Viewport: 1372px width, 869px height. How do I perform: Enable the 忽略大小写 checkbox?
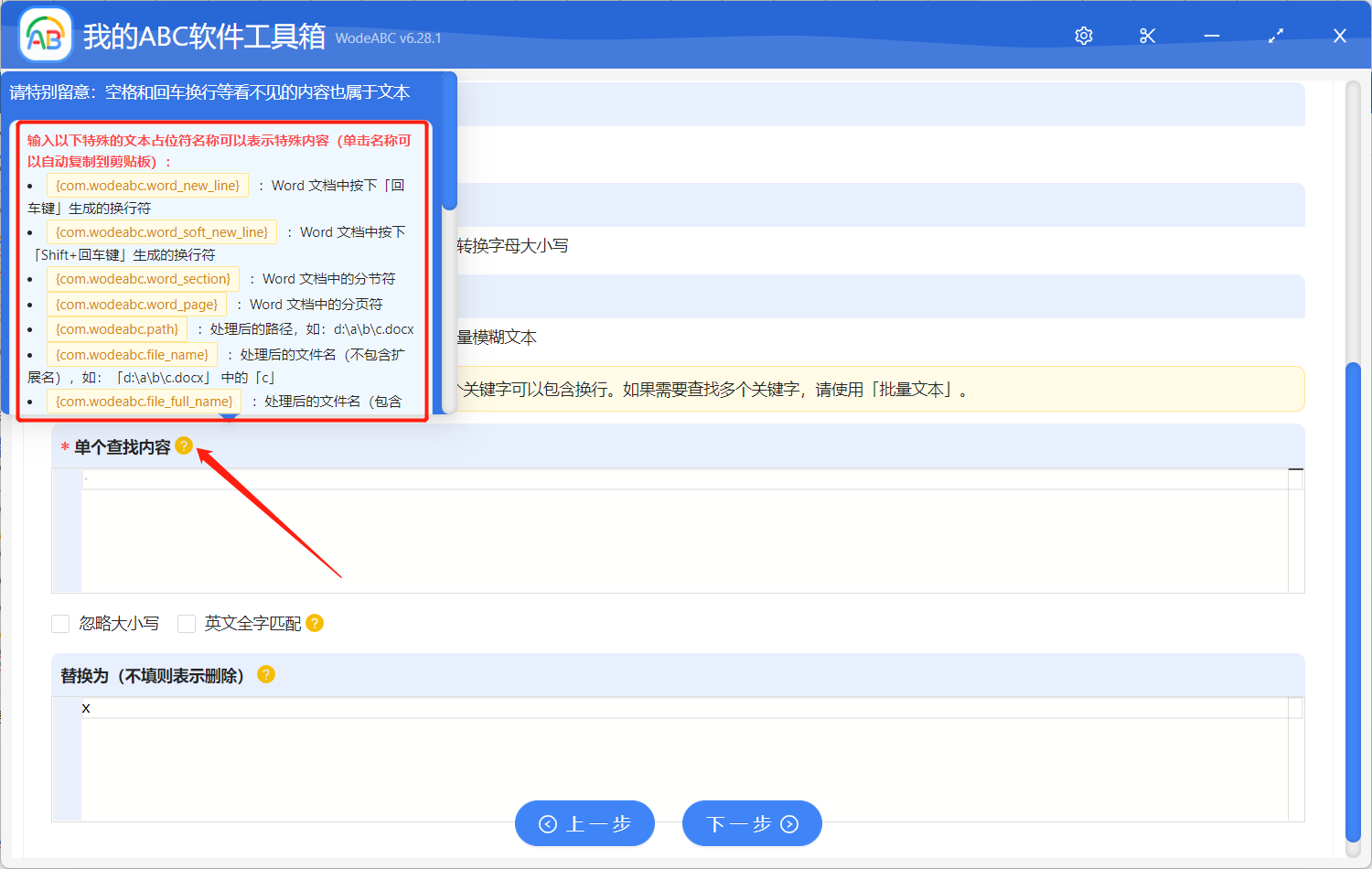click(60, 623)
